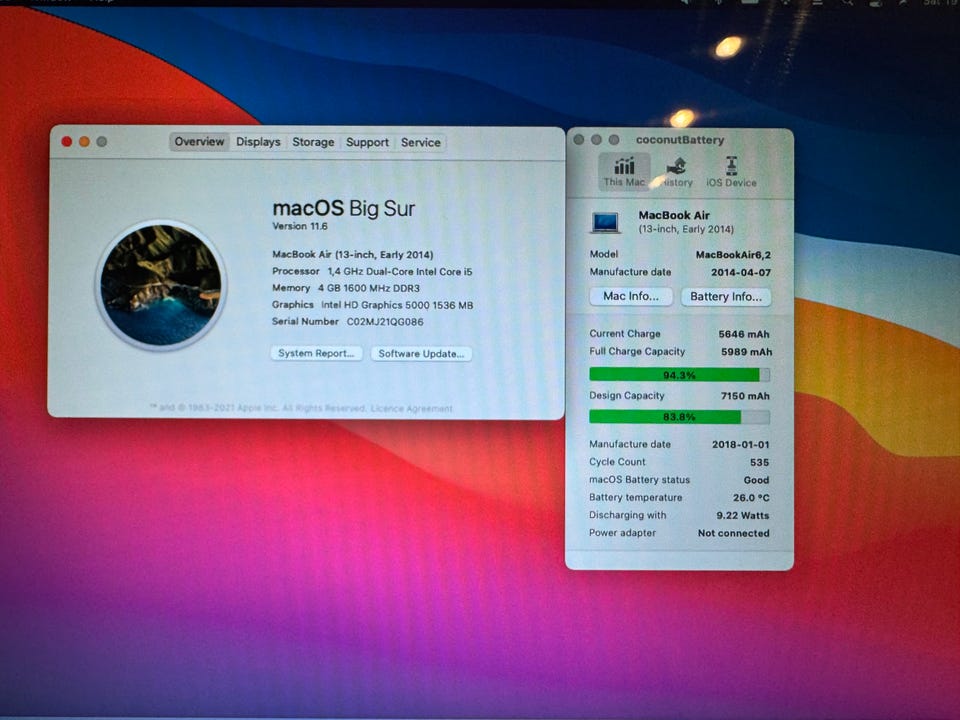Click the MacBook Air (13-inch, Early 2014) line in About This Mac

pos(353,255)
